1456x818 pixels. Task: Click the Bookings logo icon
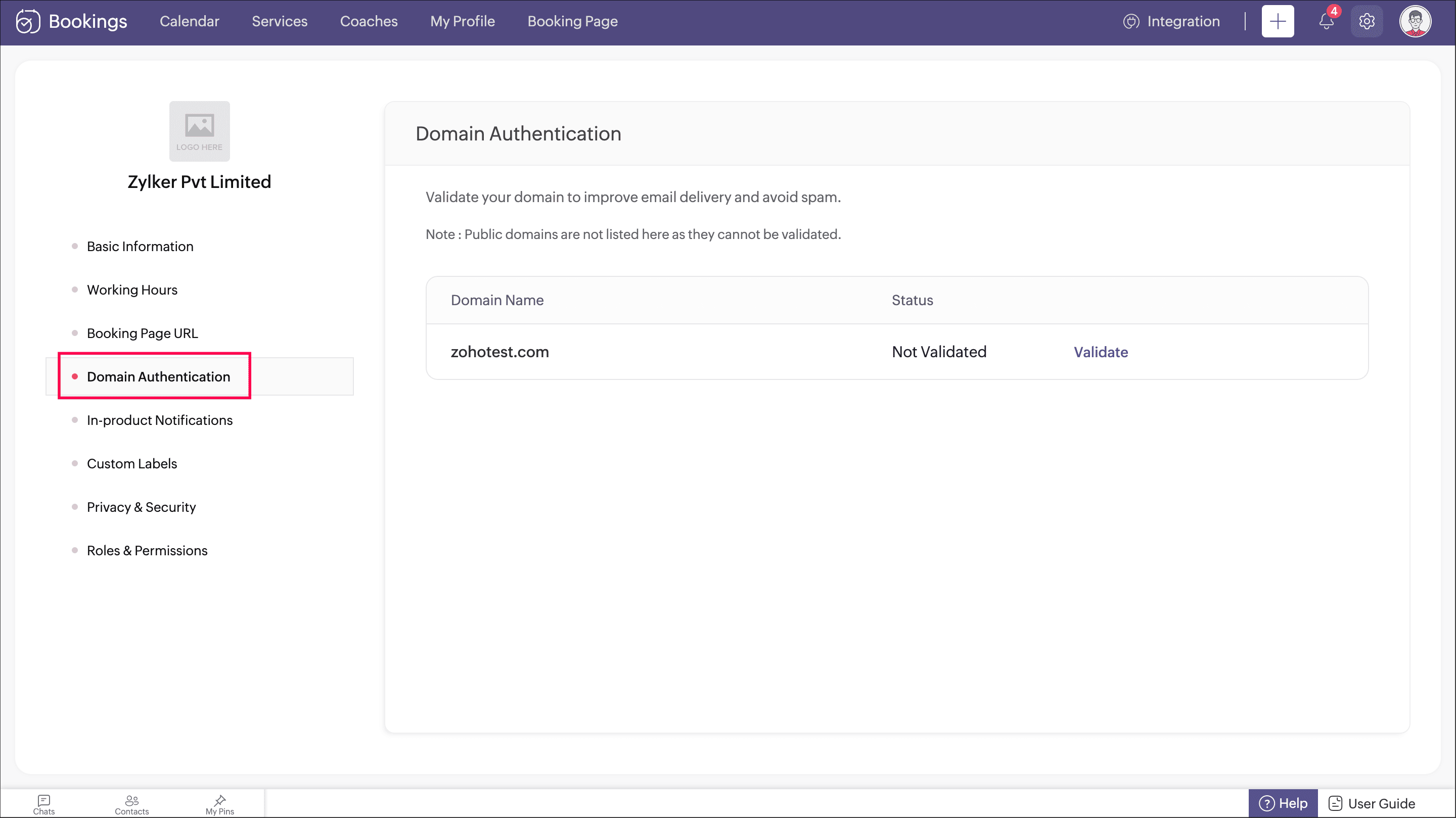pyautogui.click(x=28, y=21)
